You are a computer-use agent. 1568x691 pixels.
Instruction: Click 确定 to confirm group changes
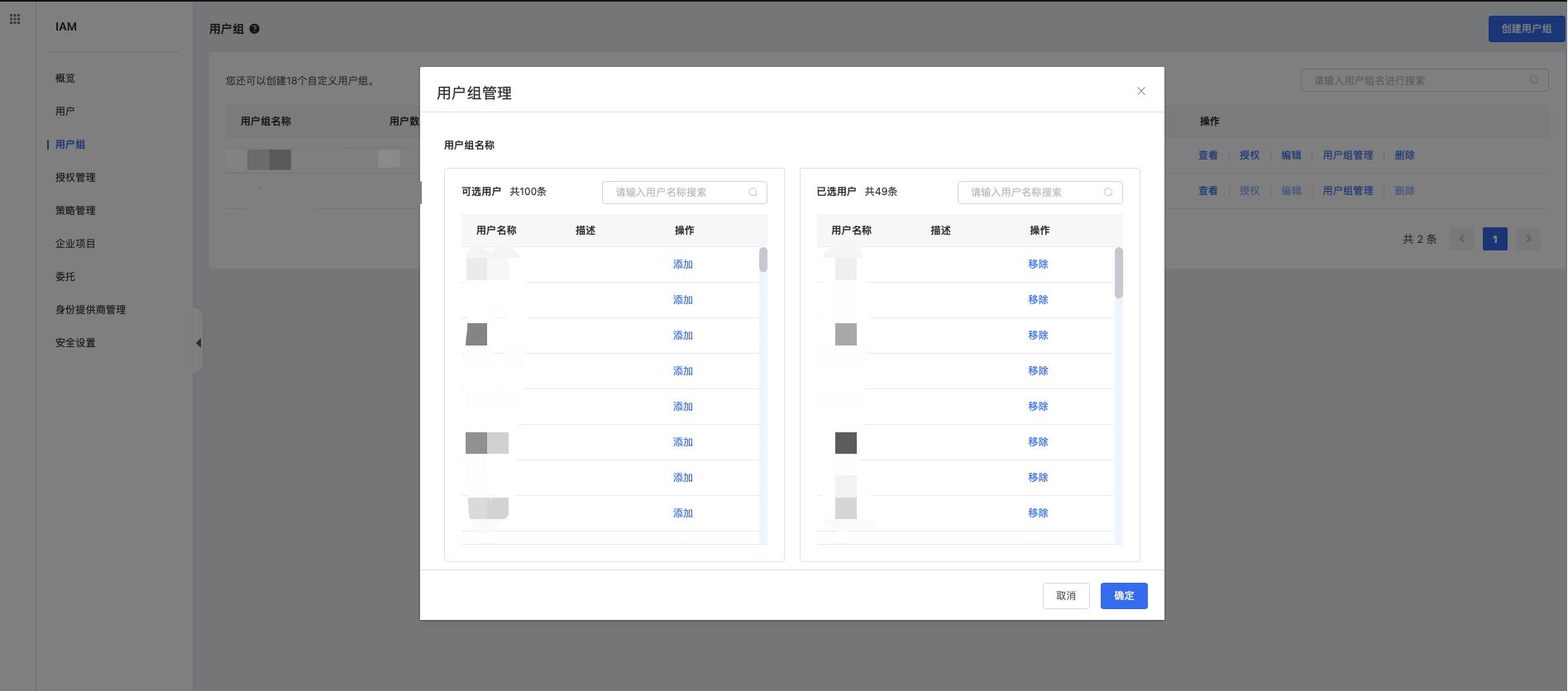(1124, 596)
